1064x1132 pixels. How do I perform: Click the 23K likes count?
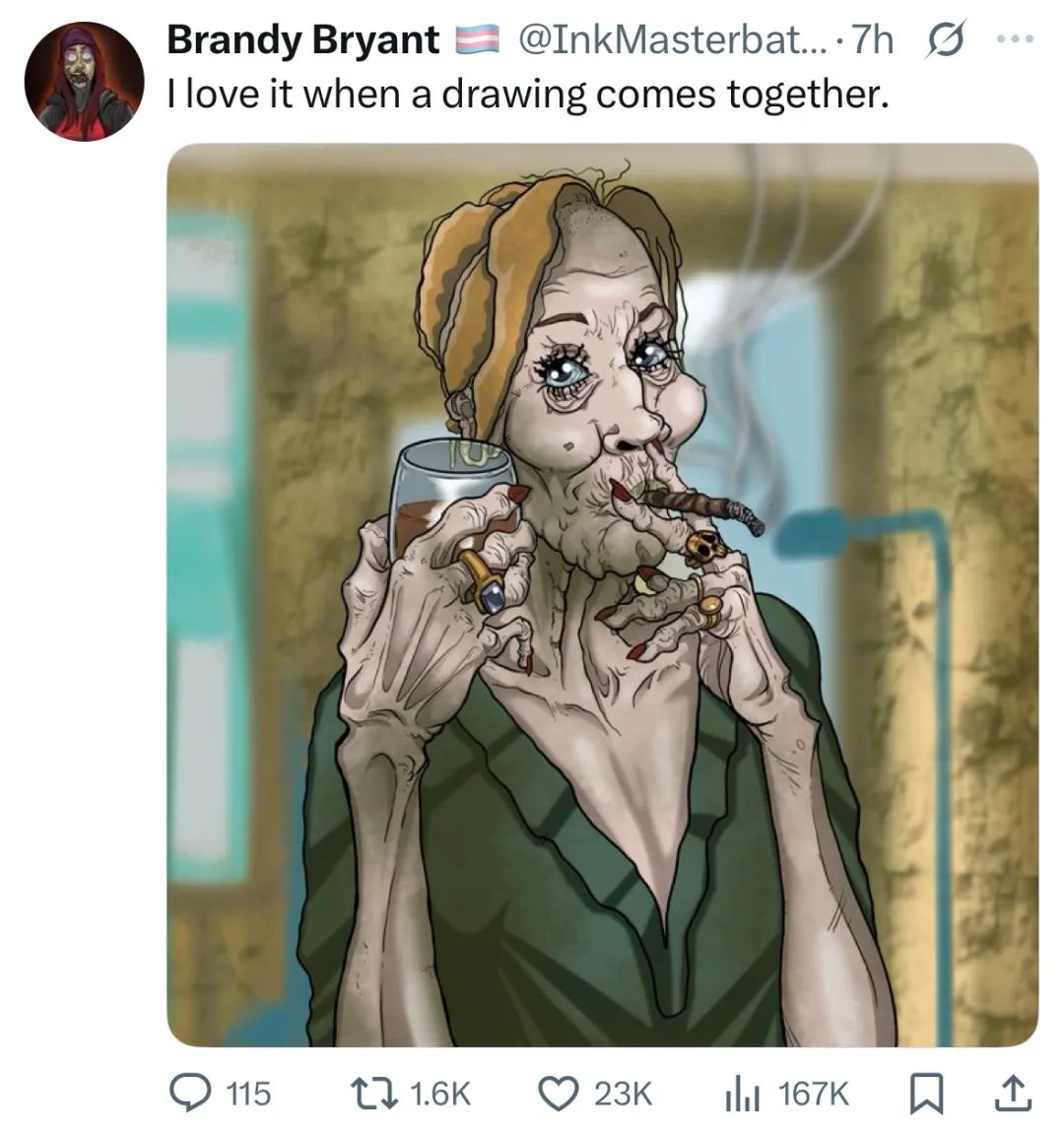pos(623,1094)
